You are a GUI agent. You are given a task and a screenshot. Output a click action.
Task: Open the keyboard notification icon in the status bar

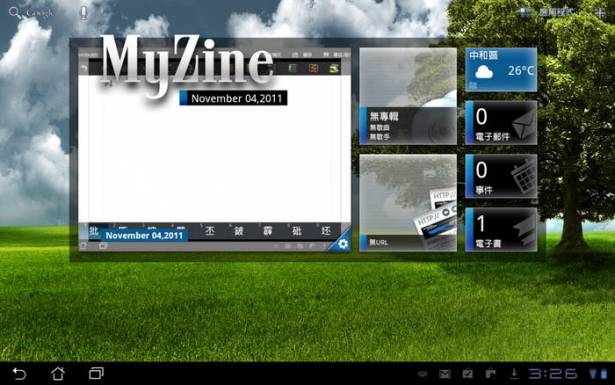422,374
